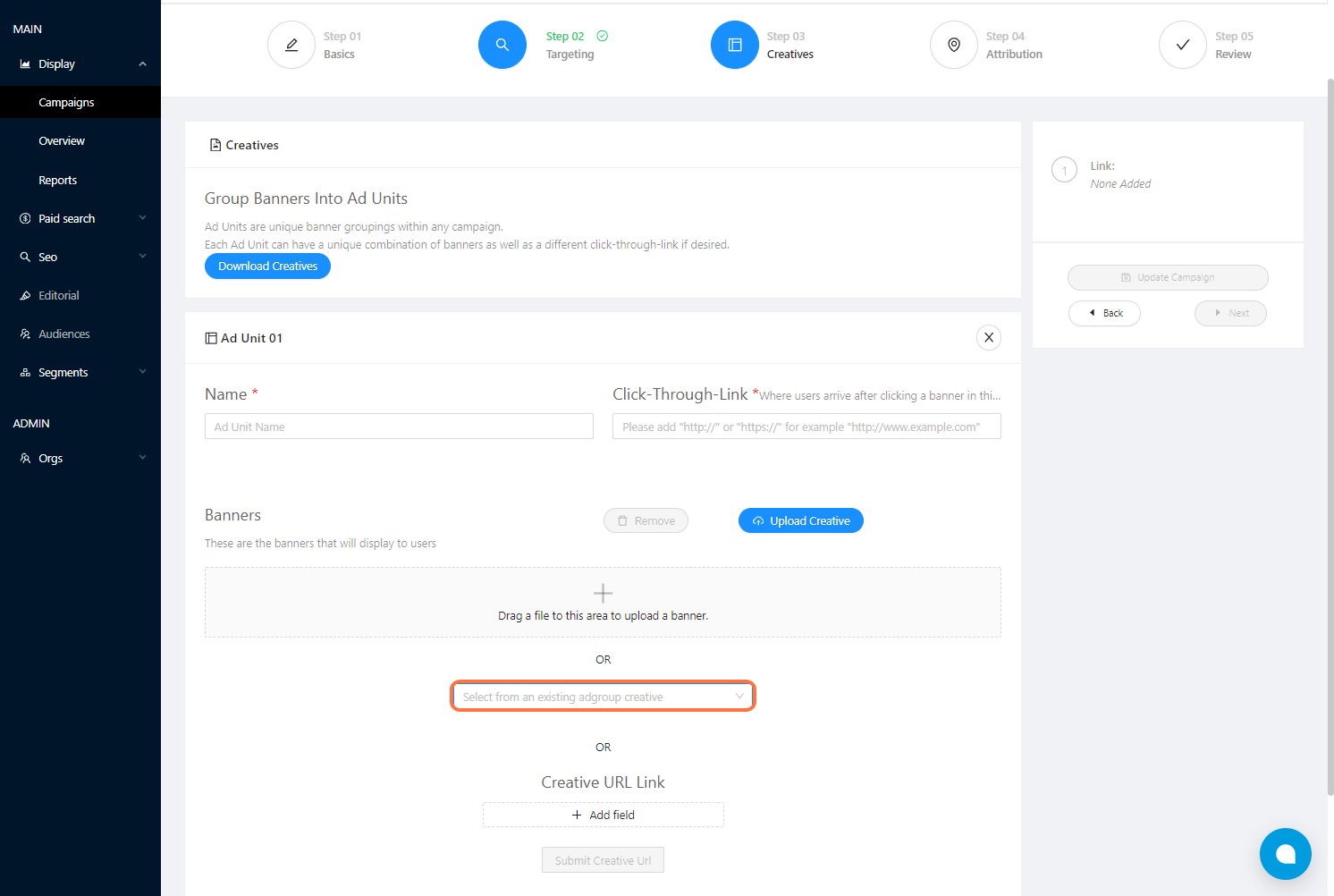Viewport: 1334px width, 896px height.
Task: Expand the Segments sidebar menu
Action: [80, 372]
